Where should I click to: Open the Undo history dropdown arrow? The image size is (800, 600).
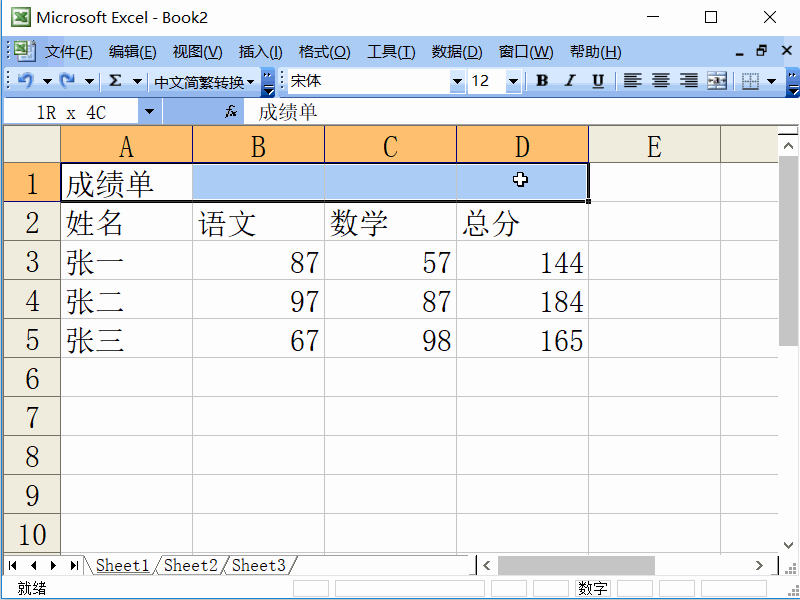pyautogui.click(x=47, y=81)
